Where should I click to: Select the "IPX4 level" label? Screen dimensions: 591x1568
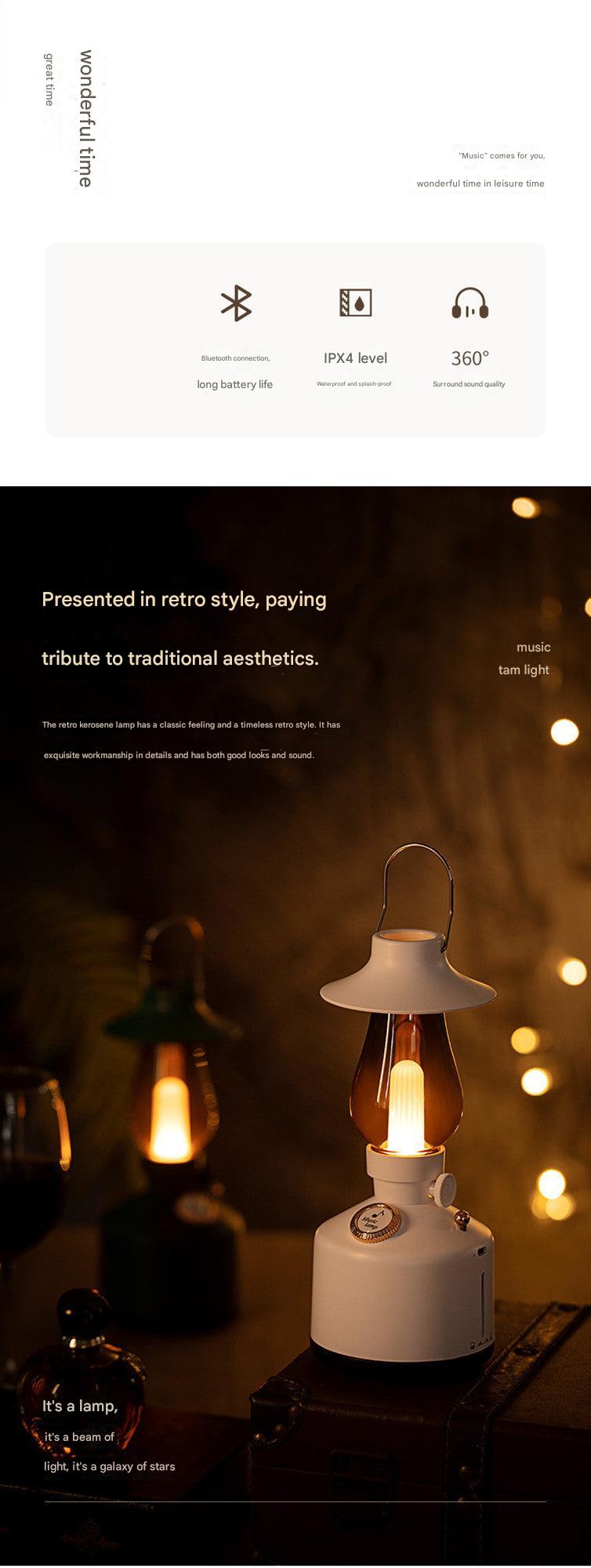tap(355, 358)
